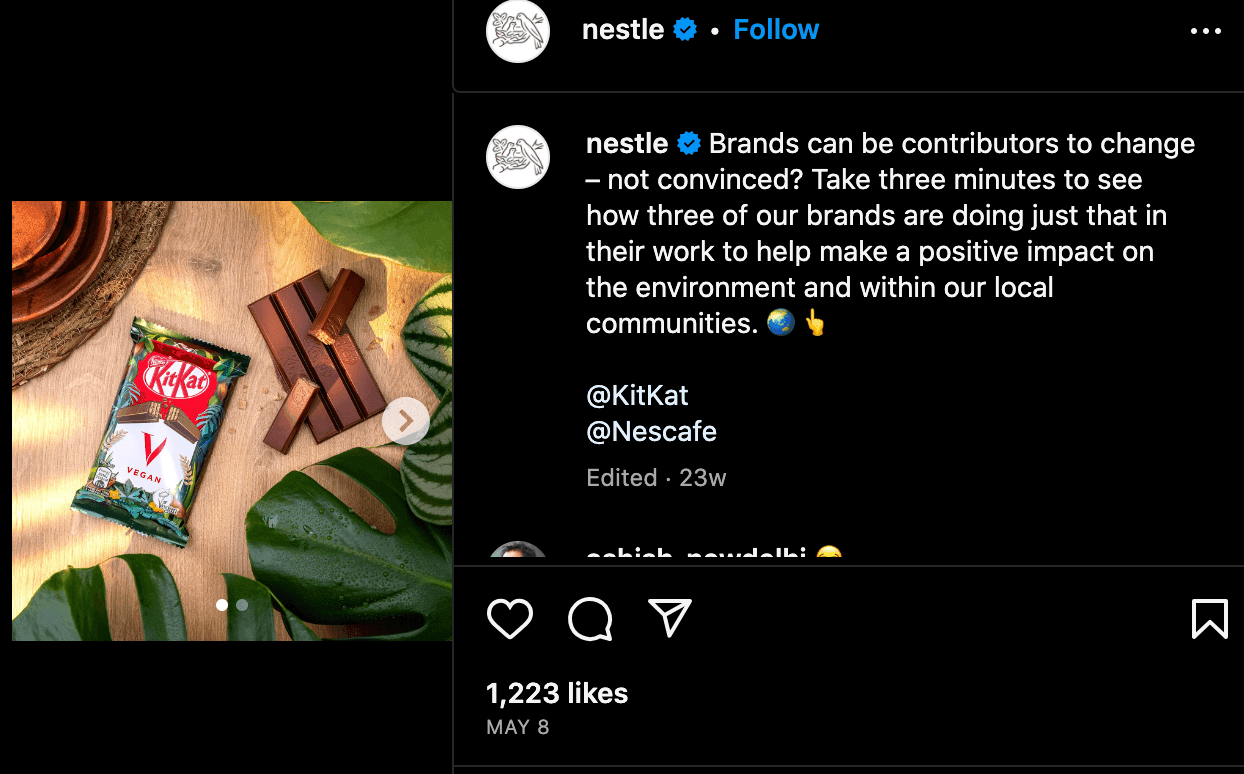The height and width of the screenshot is (774, 1244).
Task: Advance to next photo with arrow
Action: pos(405,422)
